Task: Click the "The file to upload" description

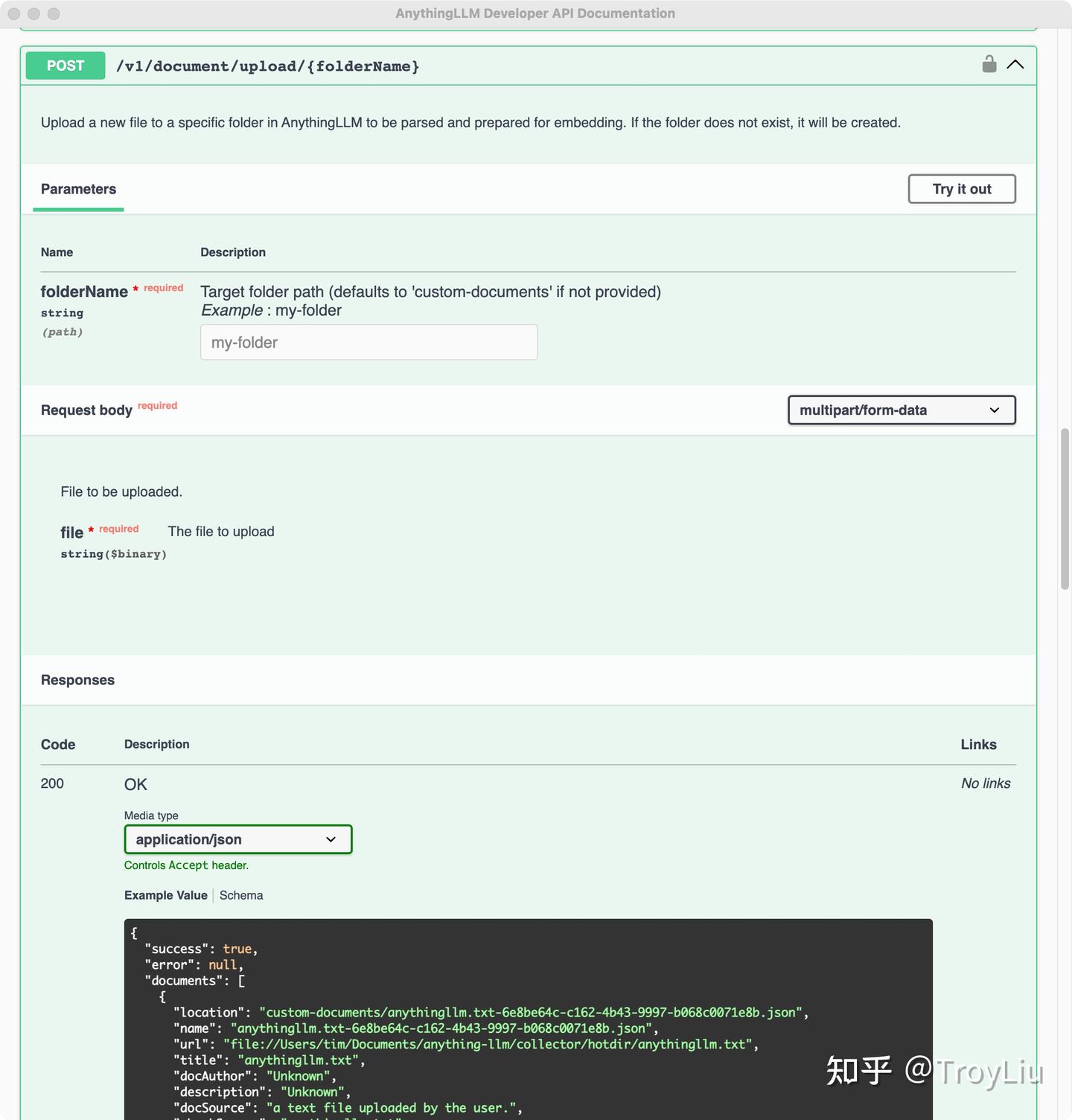Action: 221,532
